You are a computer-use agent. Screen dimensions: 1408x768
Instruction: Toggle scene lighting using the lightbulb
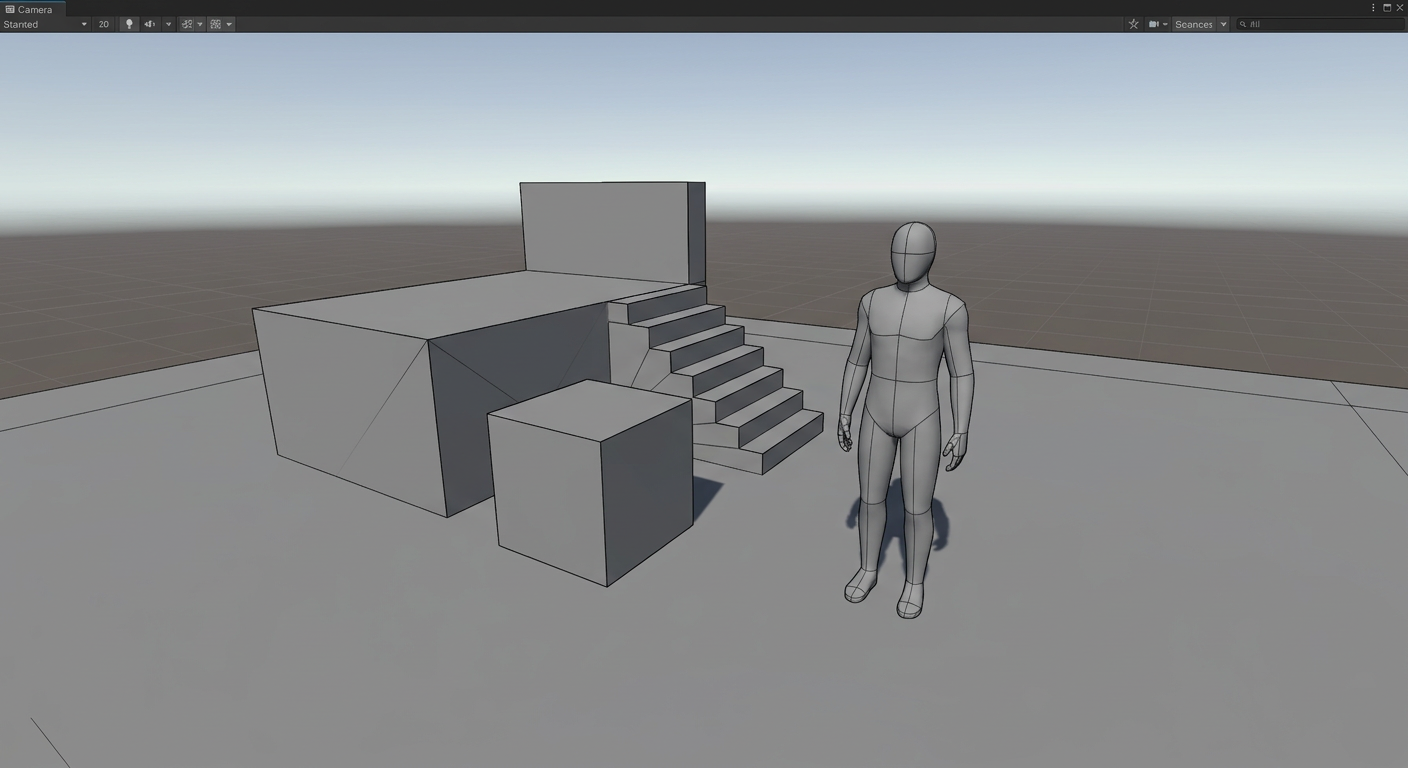[128, 24]
